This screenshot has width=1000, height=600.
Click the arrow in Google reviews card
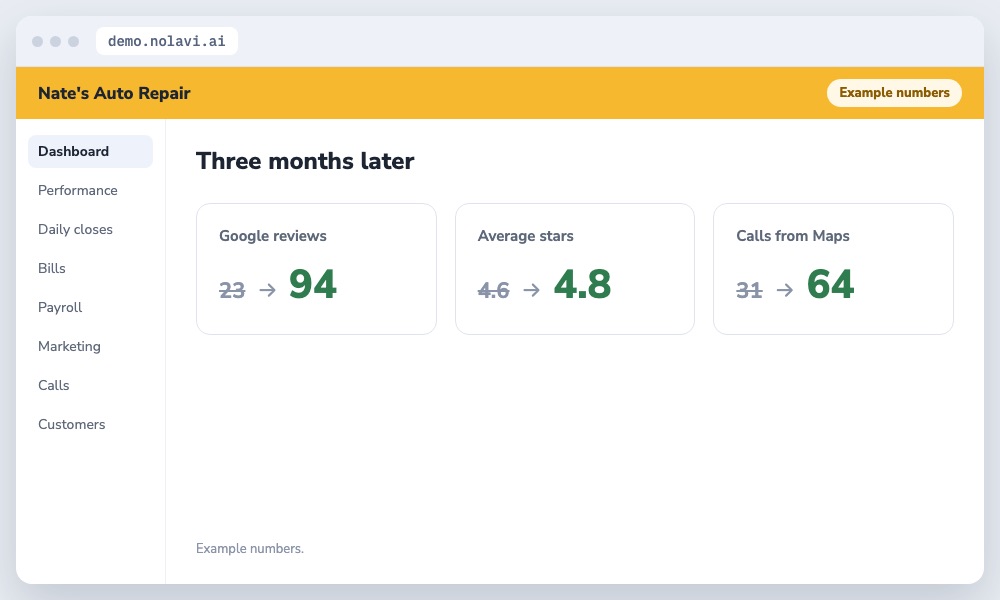268,290
